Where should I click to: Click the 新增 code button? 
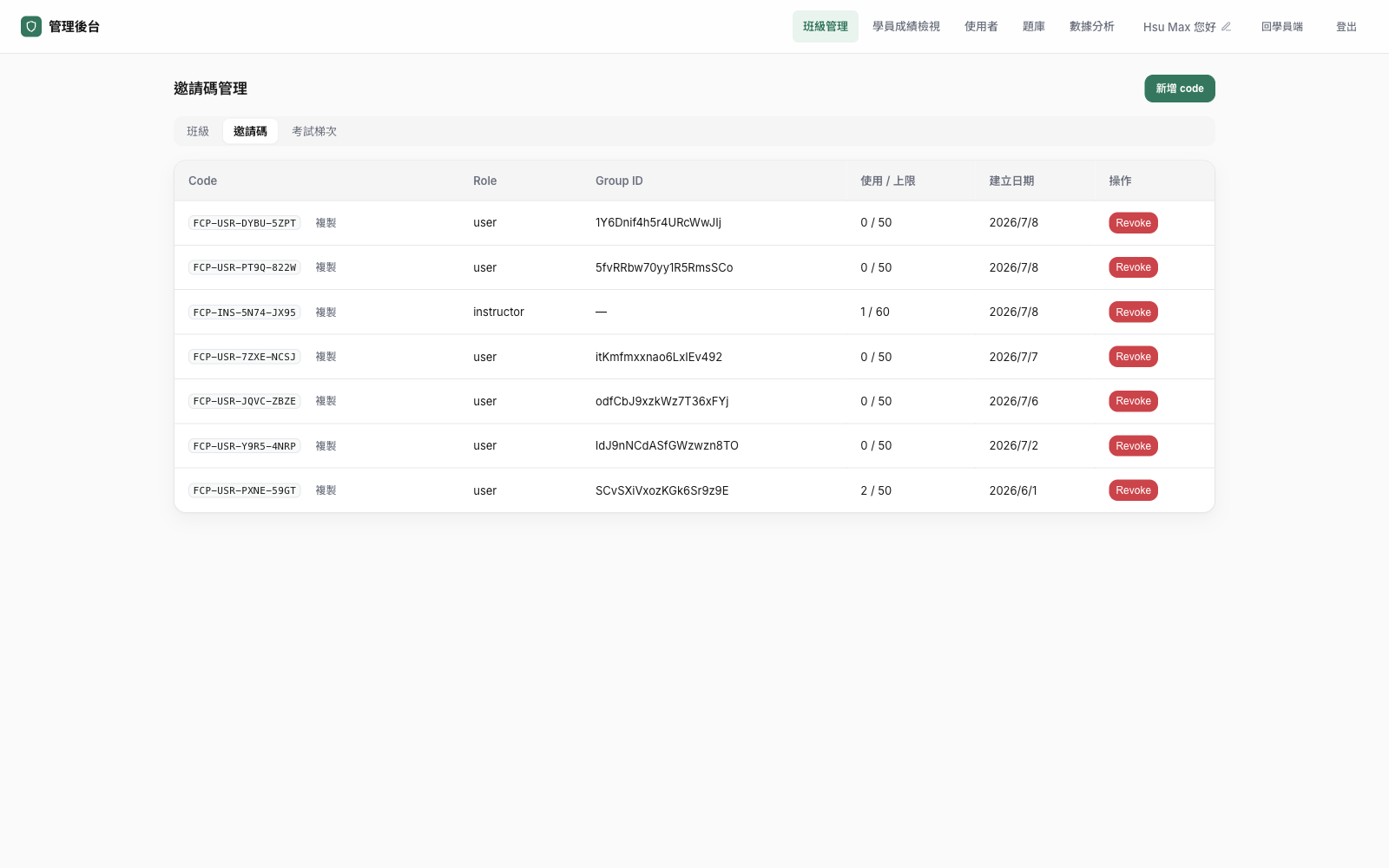point(1179,89)
